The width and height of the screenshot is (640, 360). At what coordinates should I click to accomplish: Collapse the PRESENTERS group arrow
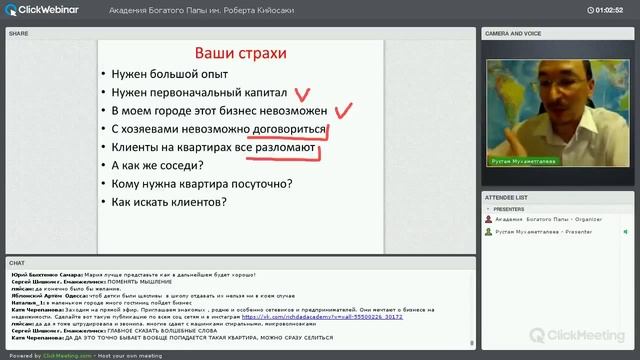point(488,209)
